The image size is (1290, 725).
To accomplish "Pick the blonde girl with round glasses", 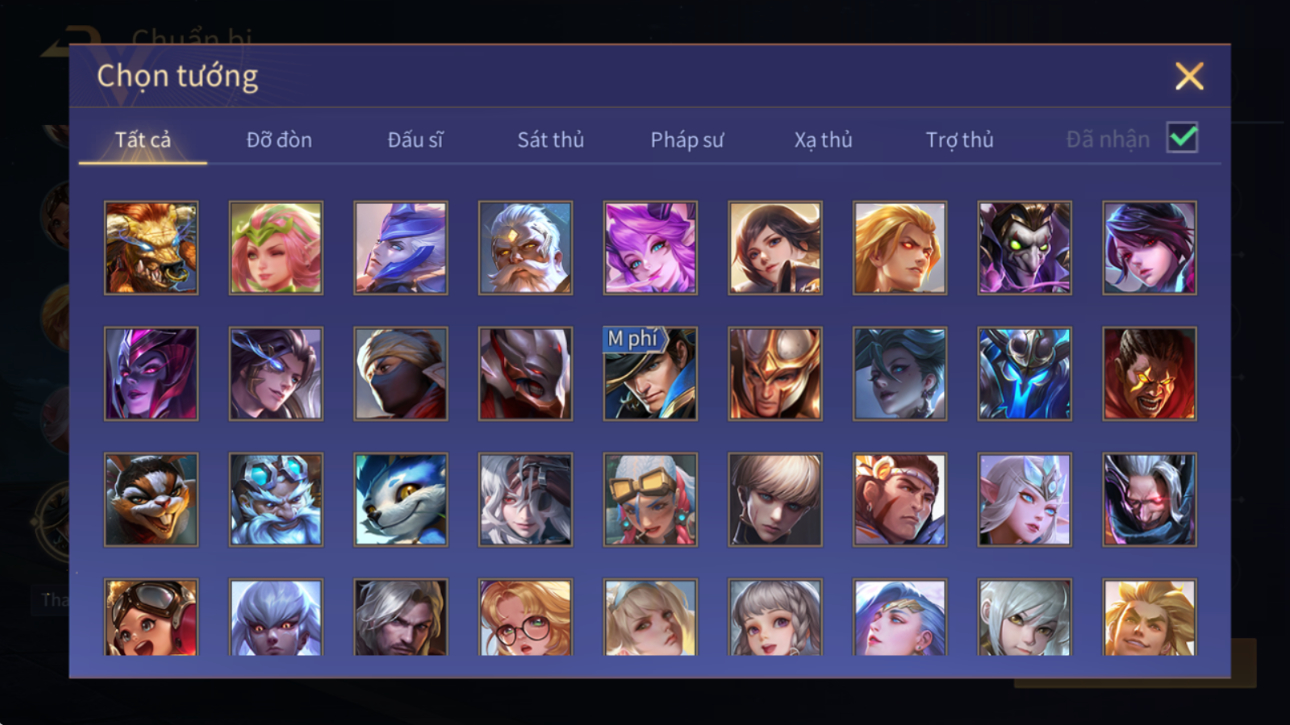I will point(525,618).
